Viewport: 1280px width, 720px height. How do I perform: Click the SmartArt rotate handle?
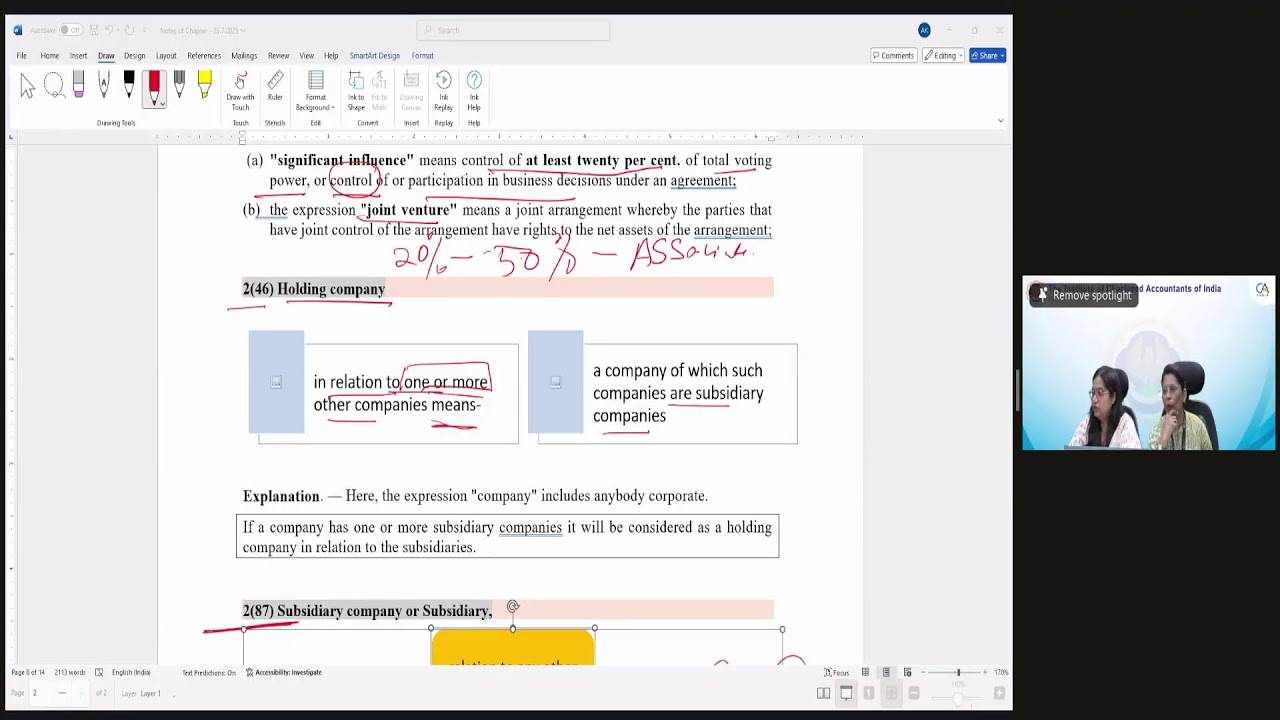(x=513, y=606)
